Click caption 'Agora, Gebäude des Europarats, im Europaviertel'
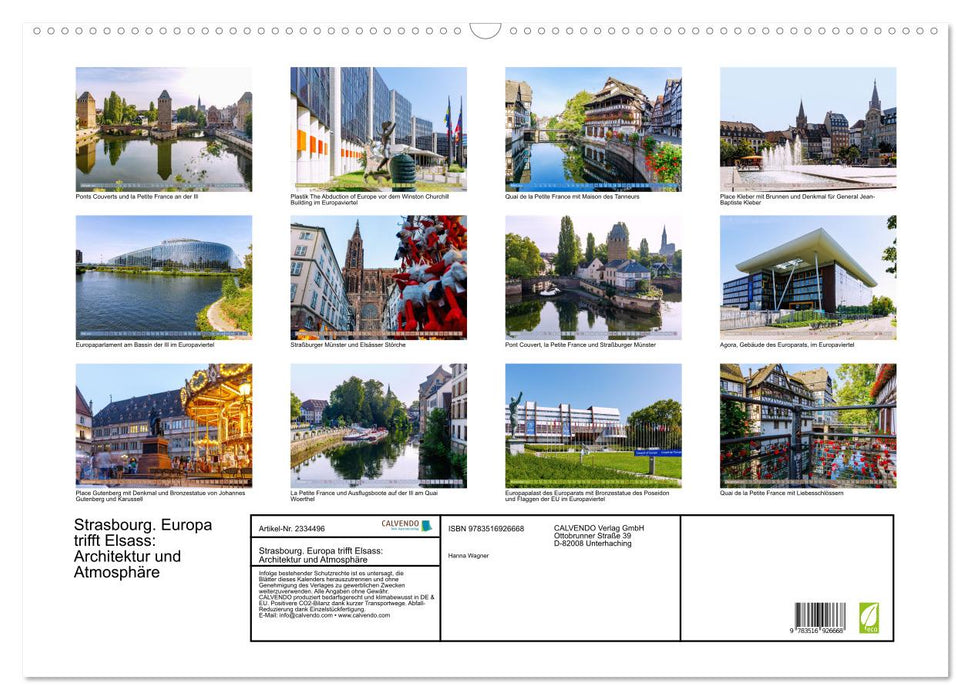The height and width of the screenshot is (700, 971). tap(787, 345)
